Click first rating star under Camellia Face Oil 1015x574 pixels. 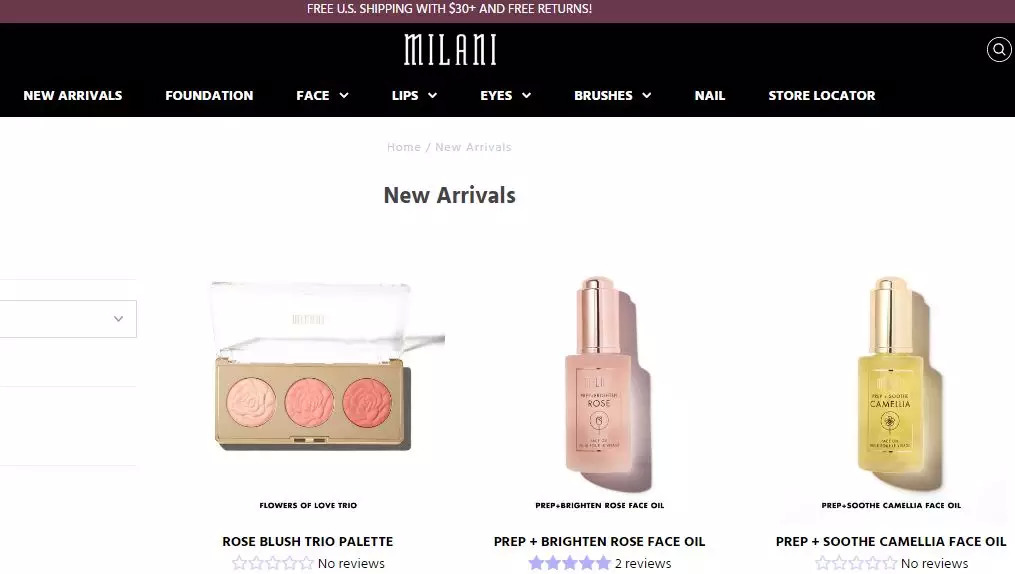823,563
